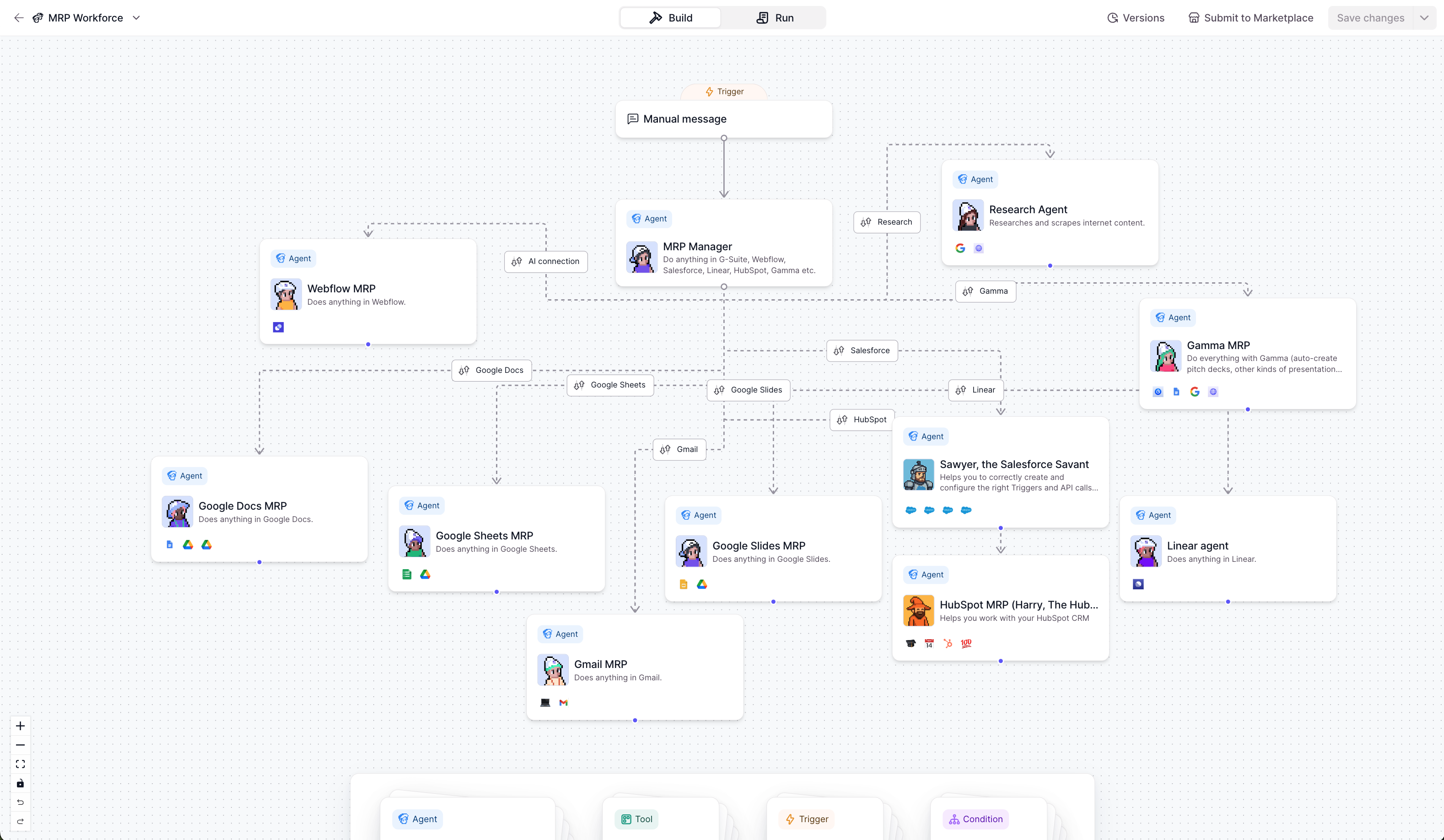Open the Research connection label

pos(886,222)
